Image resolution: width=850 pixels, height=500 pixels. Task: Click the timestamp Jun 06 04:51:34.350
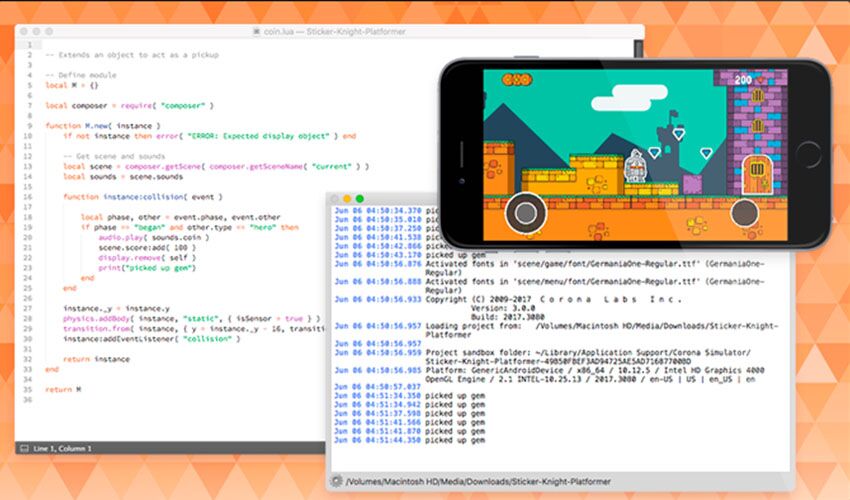(377, 396)
